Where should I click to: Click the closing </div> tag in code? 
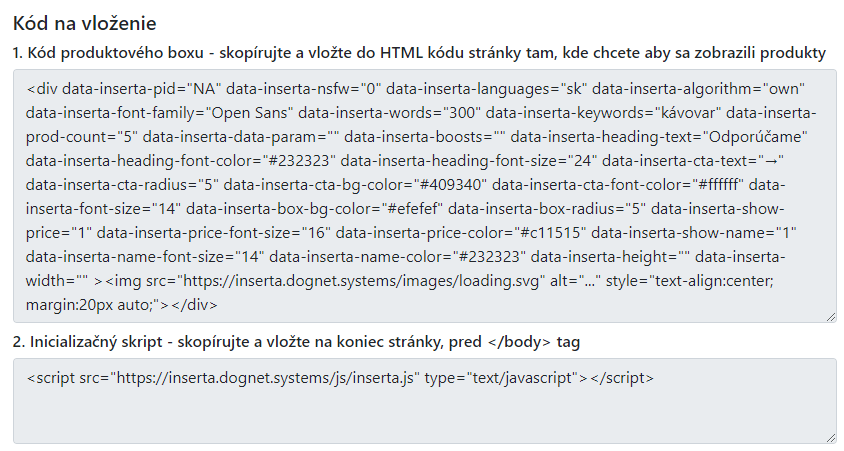[x=196, y=306]
